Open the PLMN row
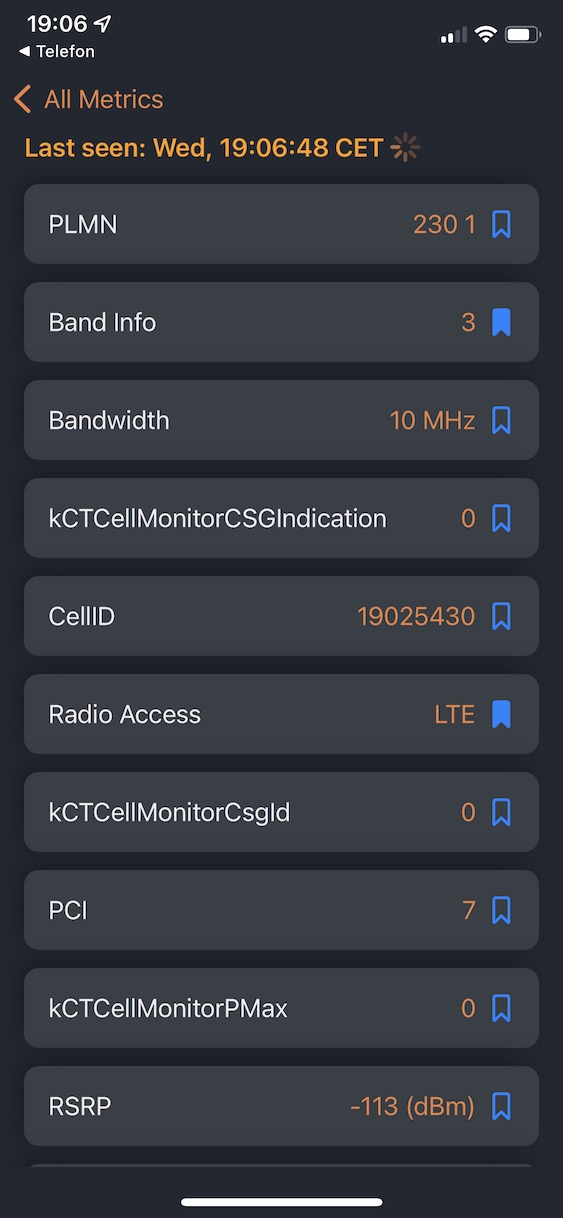 click(x=281, y=224)
